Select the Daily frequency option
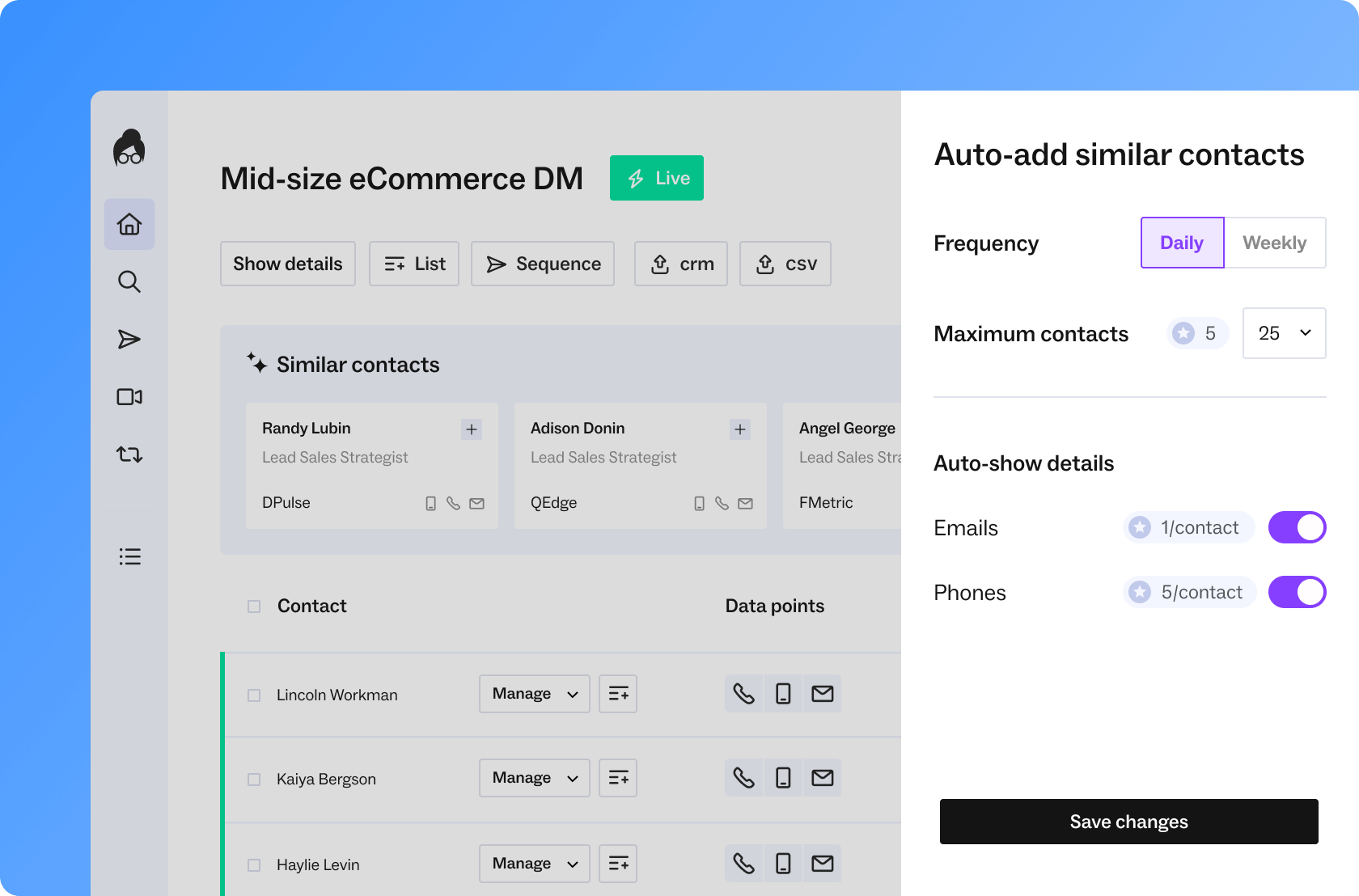The width and height of the screenshot is (1359, 896). tap(1182, 243)
